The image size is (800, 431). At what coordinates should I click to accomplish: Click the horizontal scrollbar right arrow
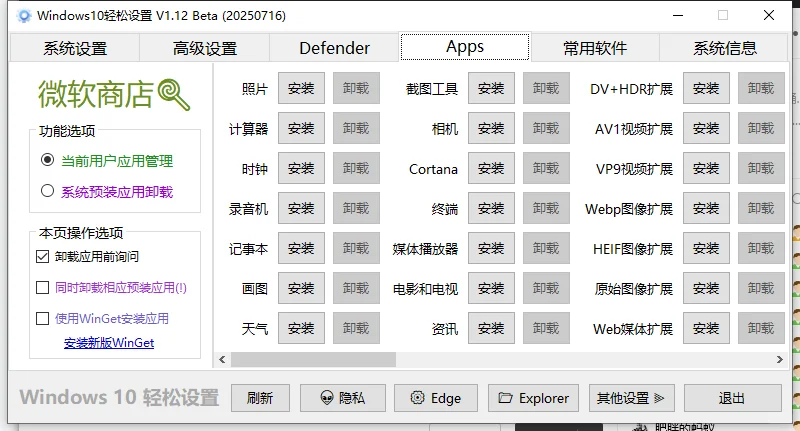[x=780, y=360]
